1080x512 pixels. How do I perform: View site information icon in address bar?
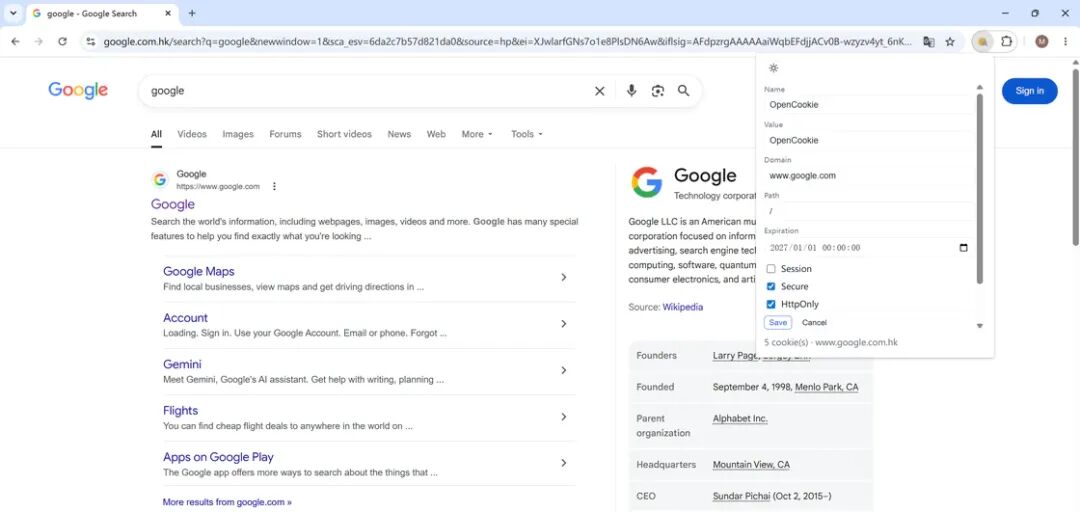pos(91,41)
